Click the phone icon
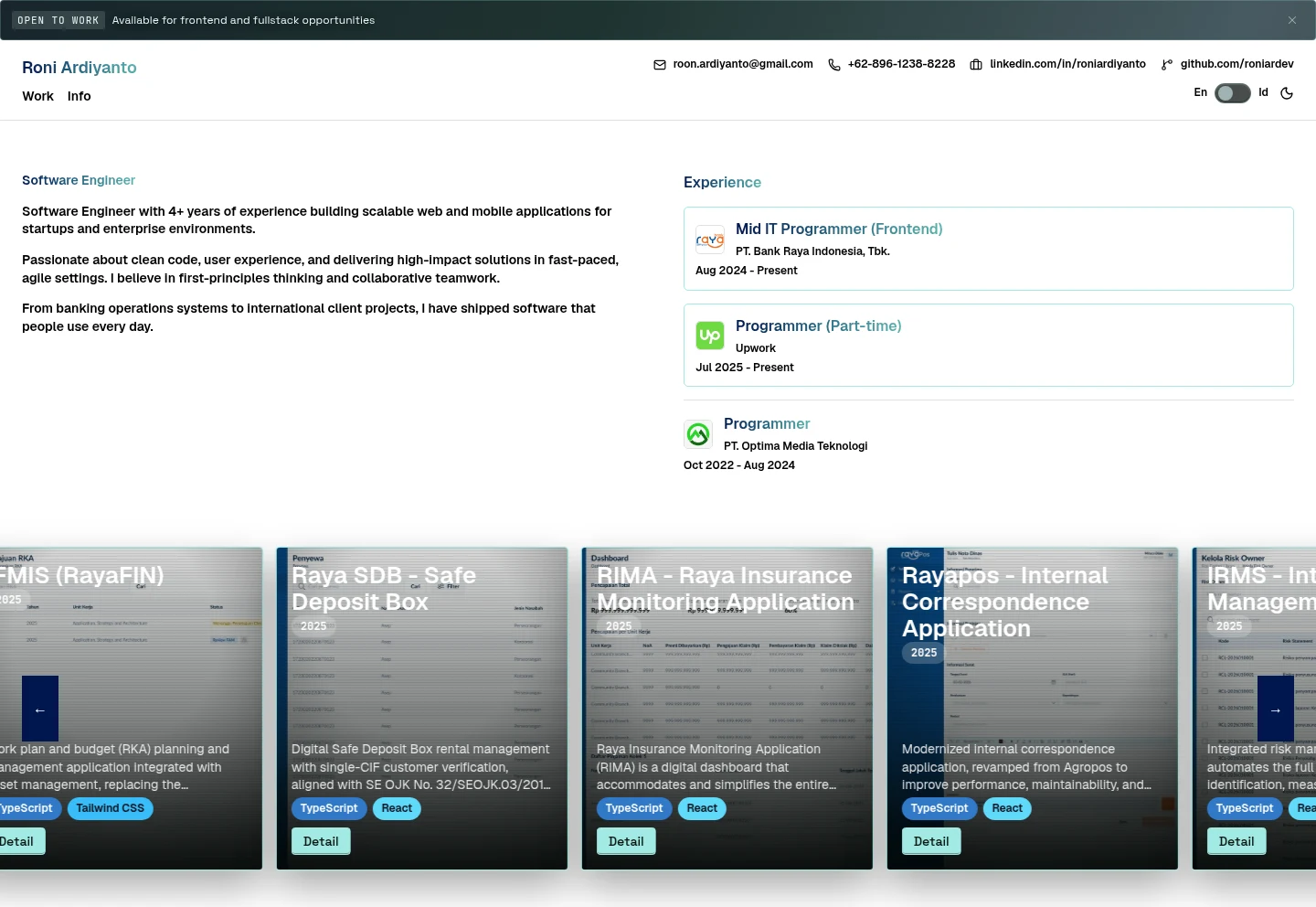The height and width of the screenshot is (907, 1316). click(834, 65)
